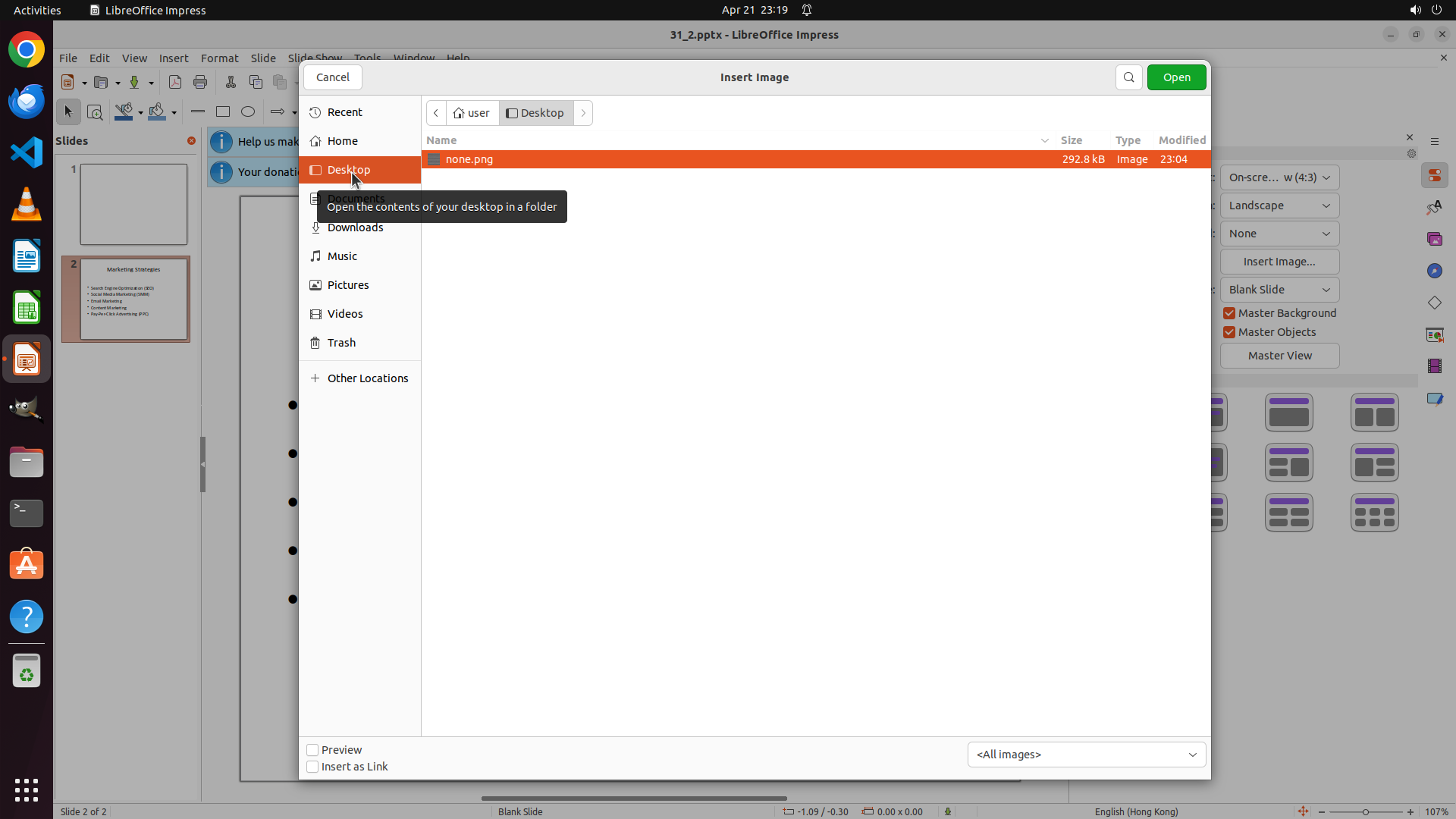
Task: Open the Landscape orientation dropdown
Action: coord(1279,206)
